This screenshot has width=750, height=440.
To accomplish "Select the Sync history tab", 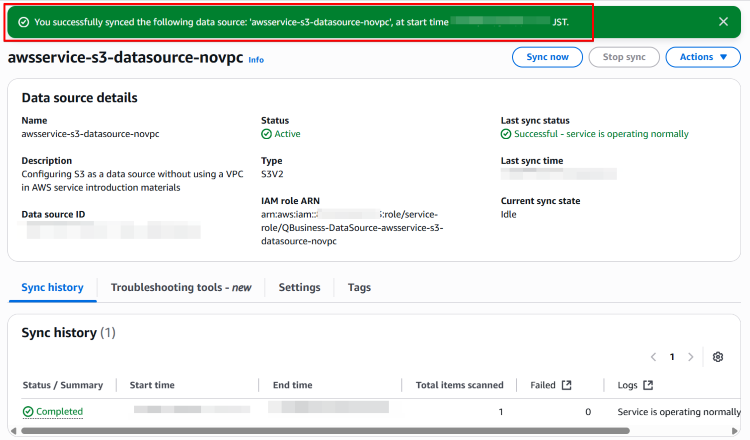I will 52,288.
